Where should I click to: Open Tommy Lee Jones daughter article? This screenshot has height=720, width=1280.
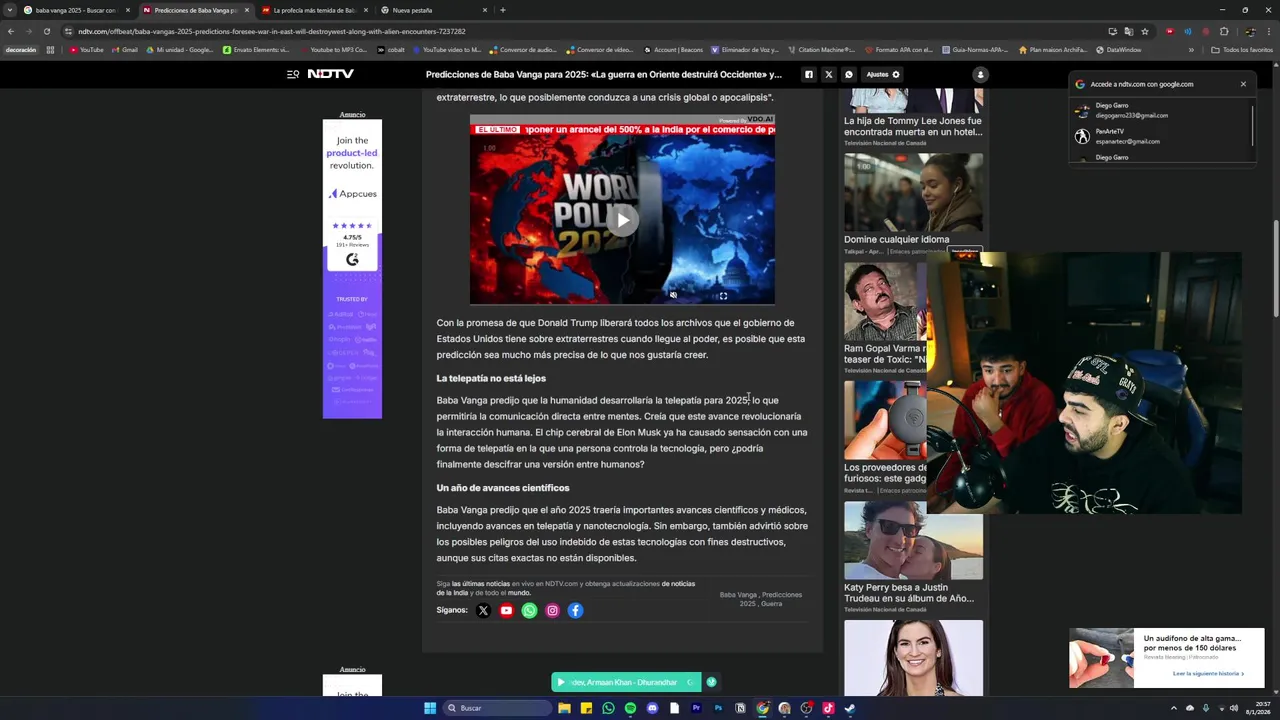pyautogui.click(x=913, y=126)
